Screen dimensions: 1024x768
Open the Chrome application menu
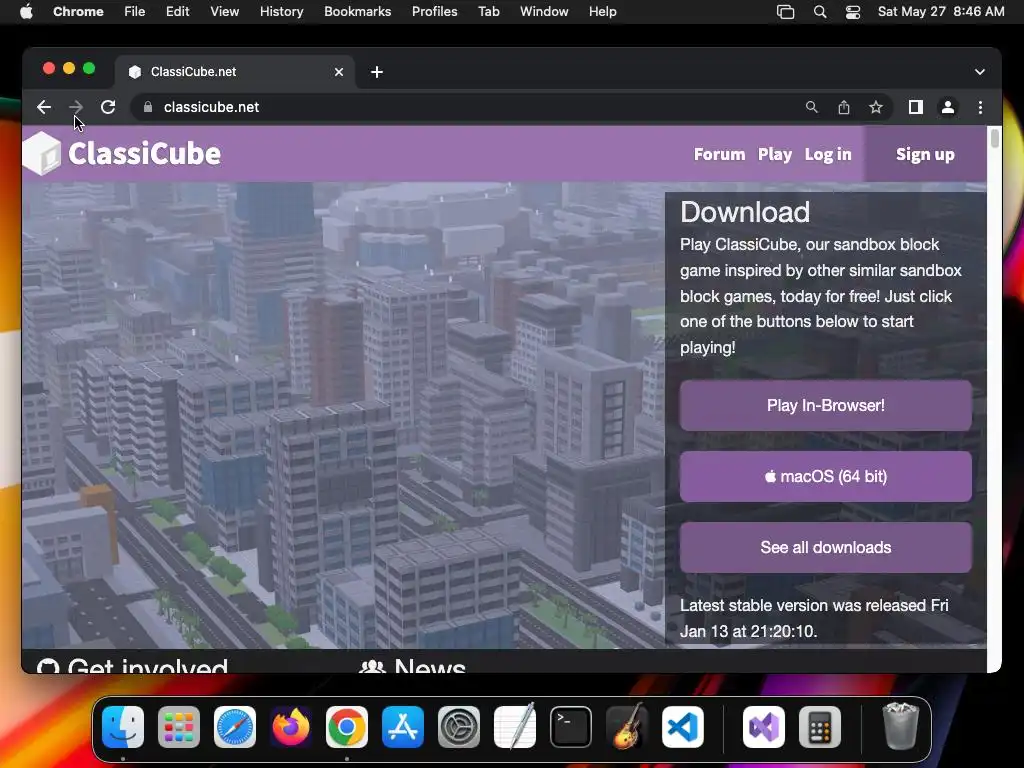click(78, 12)
